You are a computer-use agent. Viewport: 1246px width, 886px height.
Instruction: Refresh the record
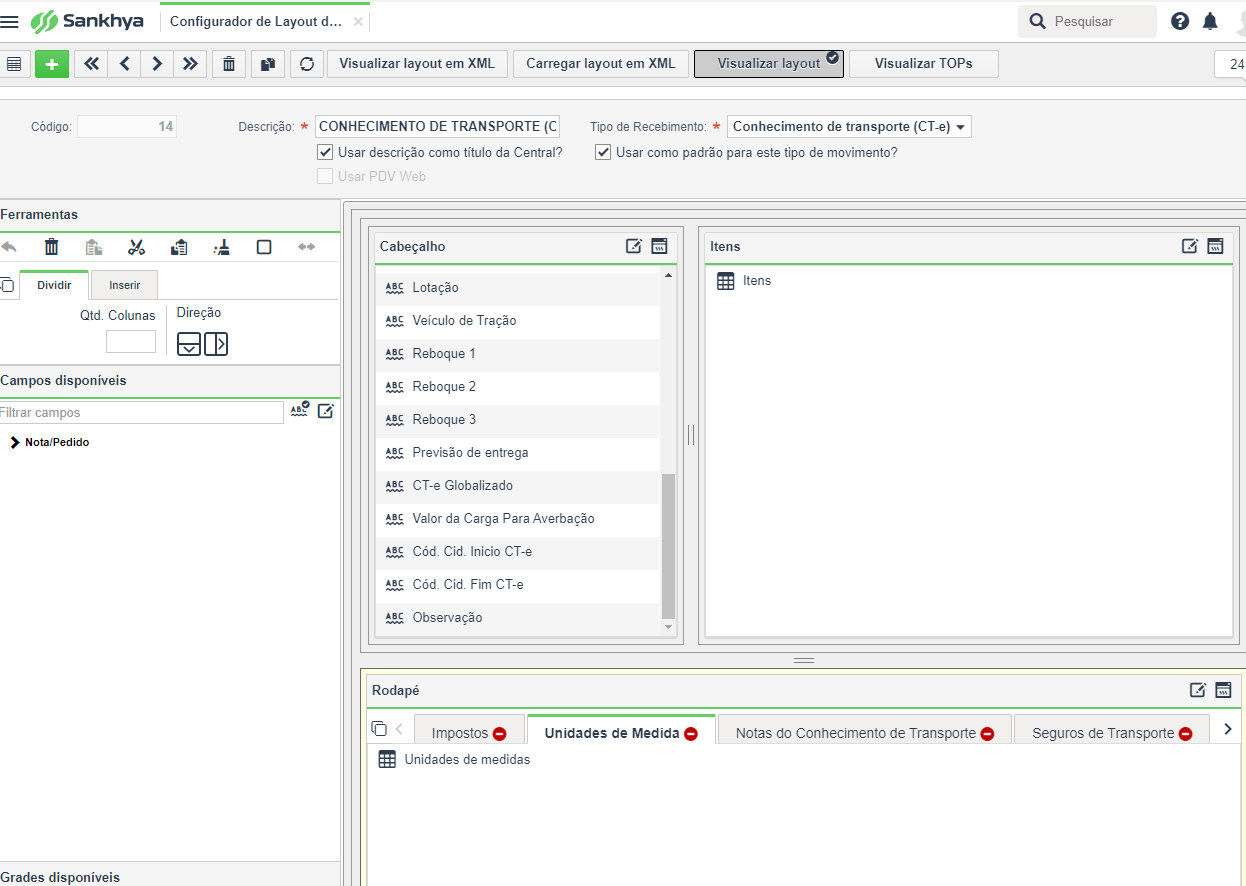[306, 64]
